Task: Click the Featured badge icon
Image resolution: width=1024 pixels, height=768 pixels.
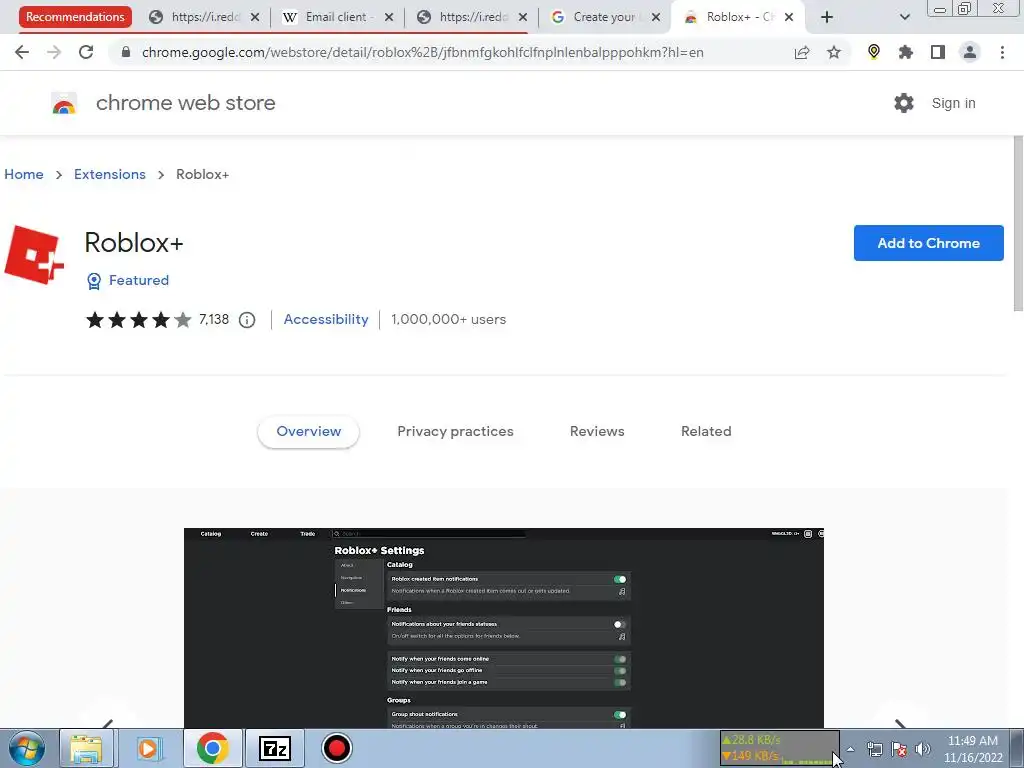Action: click(94, 281)
